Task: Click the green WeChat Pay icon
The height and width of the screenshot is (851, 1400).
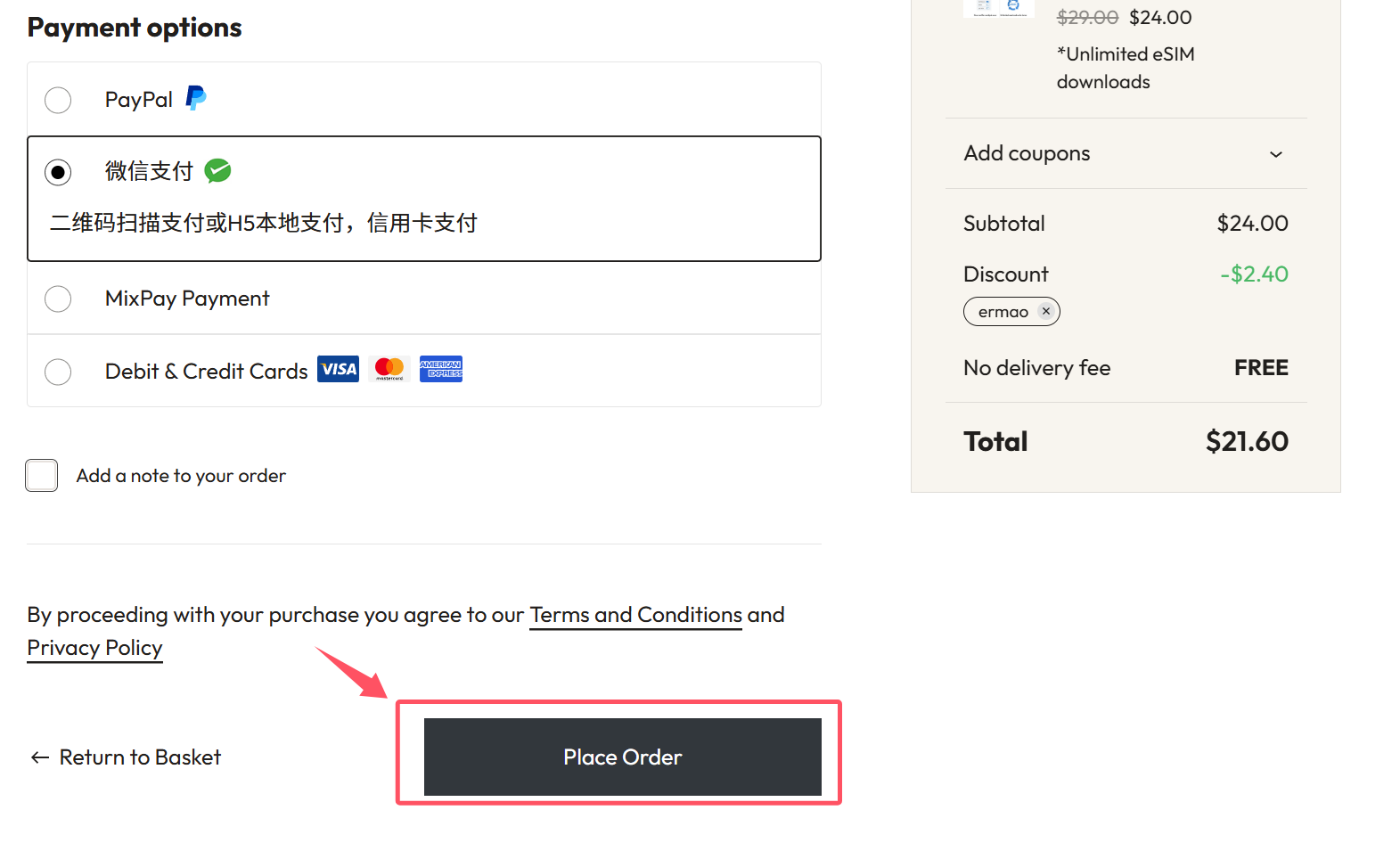Action: (x=217, y=170)
